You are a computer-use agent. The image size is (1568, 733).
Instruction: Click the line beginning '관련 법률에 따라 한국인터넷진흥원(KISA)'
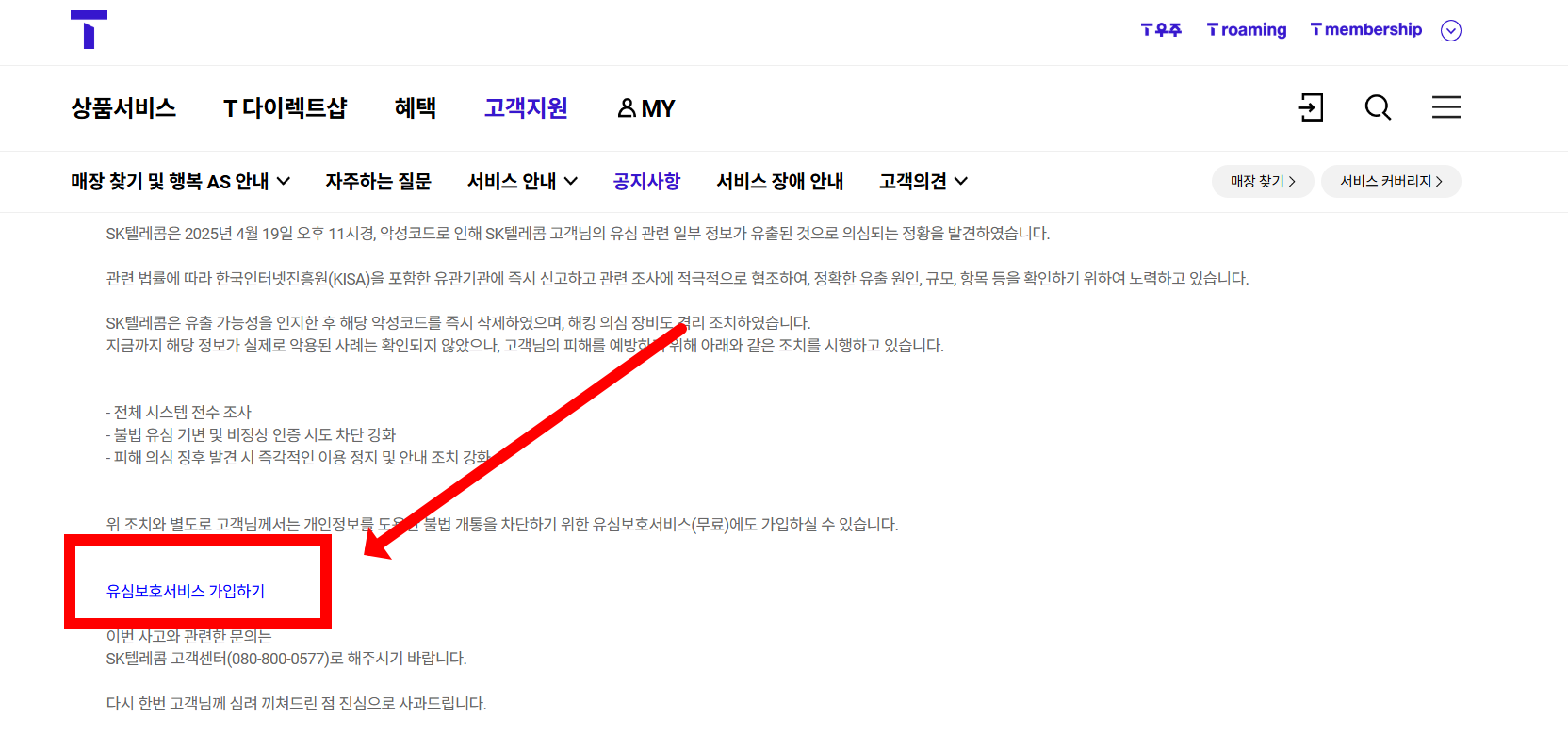[678, 278]
